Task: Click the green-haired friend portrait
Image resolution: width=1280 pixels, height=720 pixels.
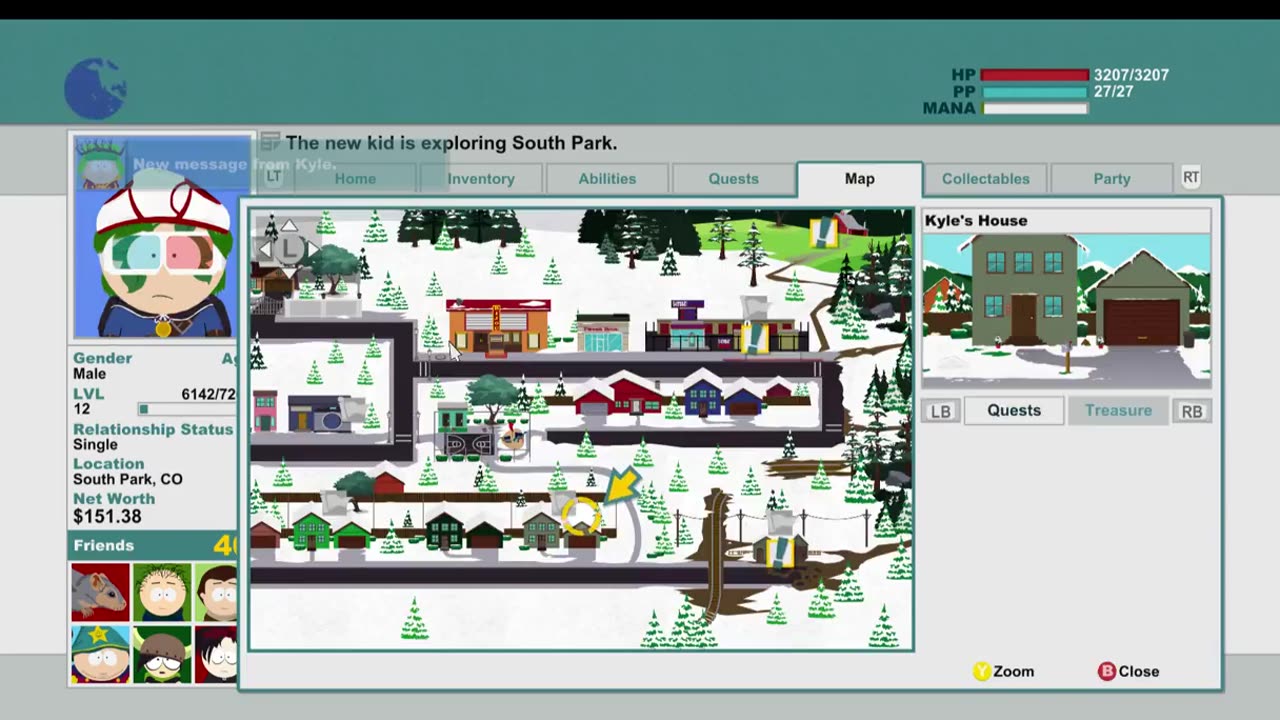Action: pyautogui.click(x=162, y=592)
